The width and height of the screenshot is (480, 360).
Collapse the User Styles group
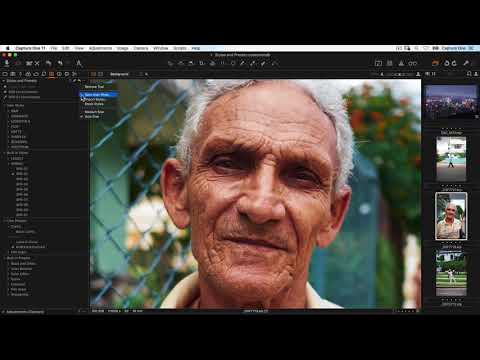tap(4, 105)
